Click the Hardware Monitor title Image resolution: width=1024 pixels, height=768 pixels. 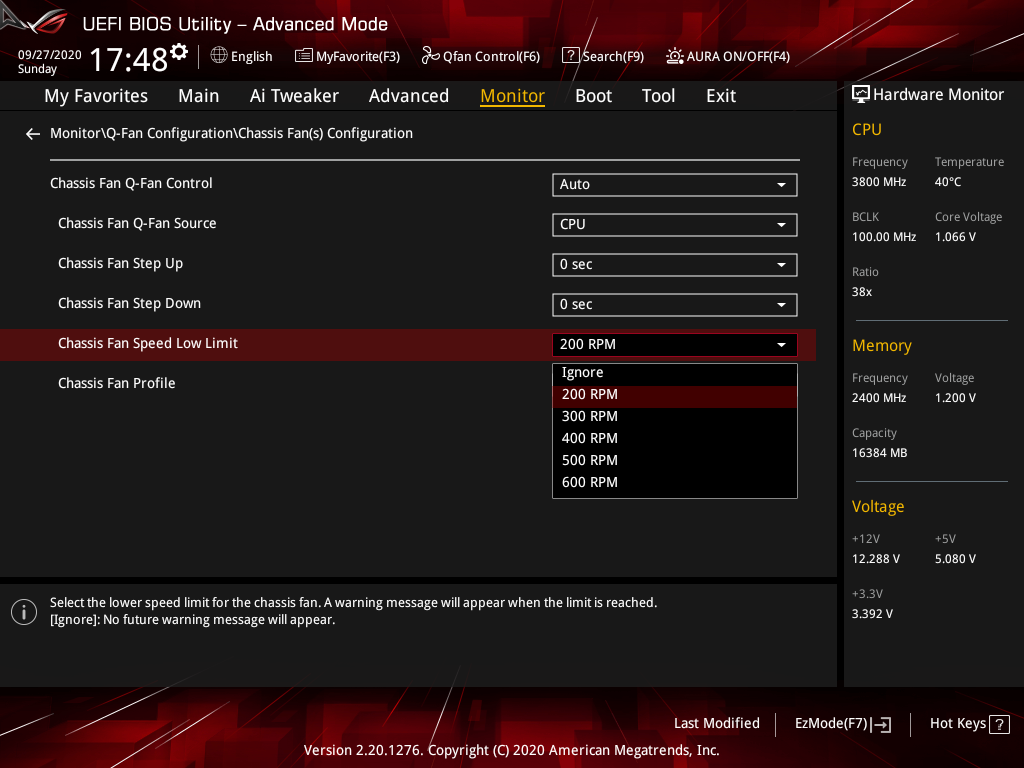[x=938, y=95]
